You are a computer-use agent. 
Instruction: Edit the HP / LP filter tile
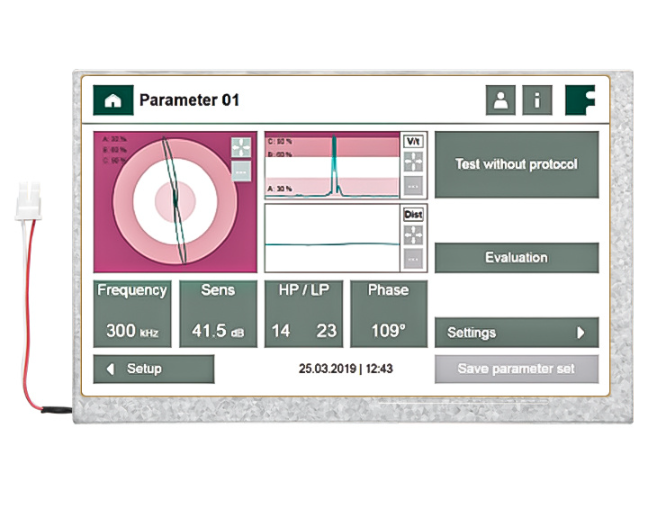(x=304, y=313)
